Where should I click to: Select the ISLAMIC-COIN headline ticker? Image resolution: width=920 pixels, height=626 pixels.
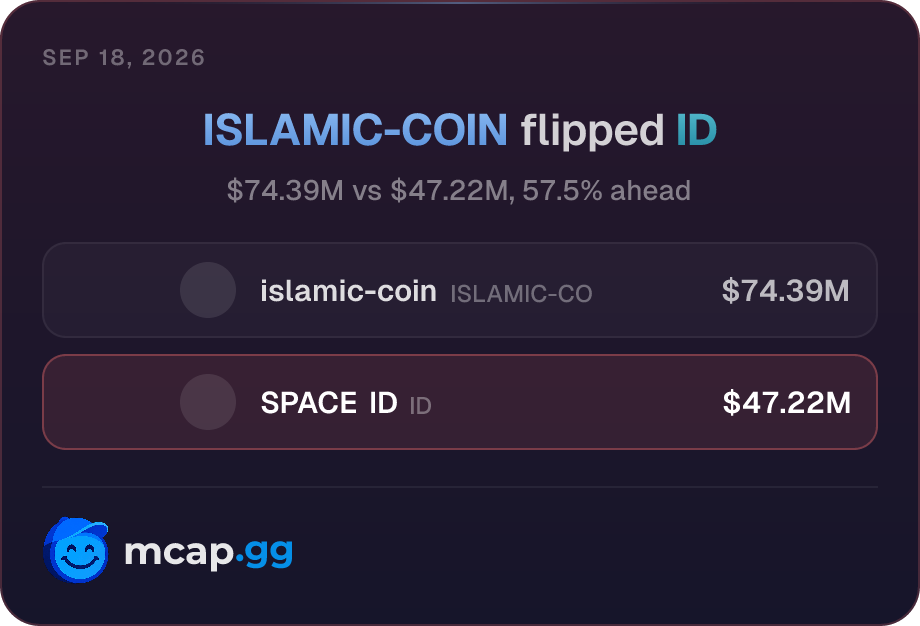click(355, 130)
